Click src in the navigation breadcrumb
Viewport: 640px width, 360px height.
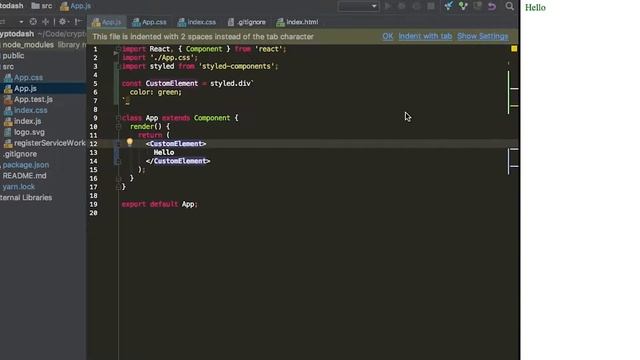pyautogui.click(x=47, y=6)
